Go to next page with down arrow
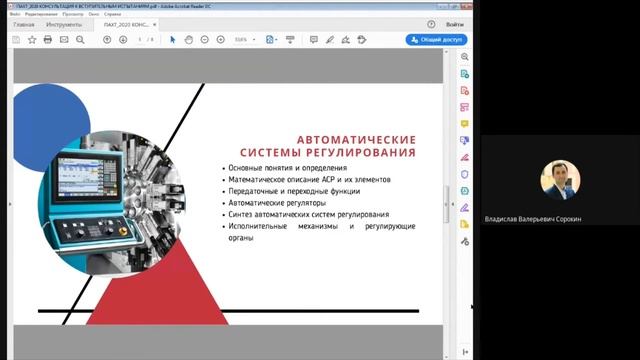 [x=123, y=40]
